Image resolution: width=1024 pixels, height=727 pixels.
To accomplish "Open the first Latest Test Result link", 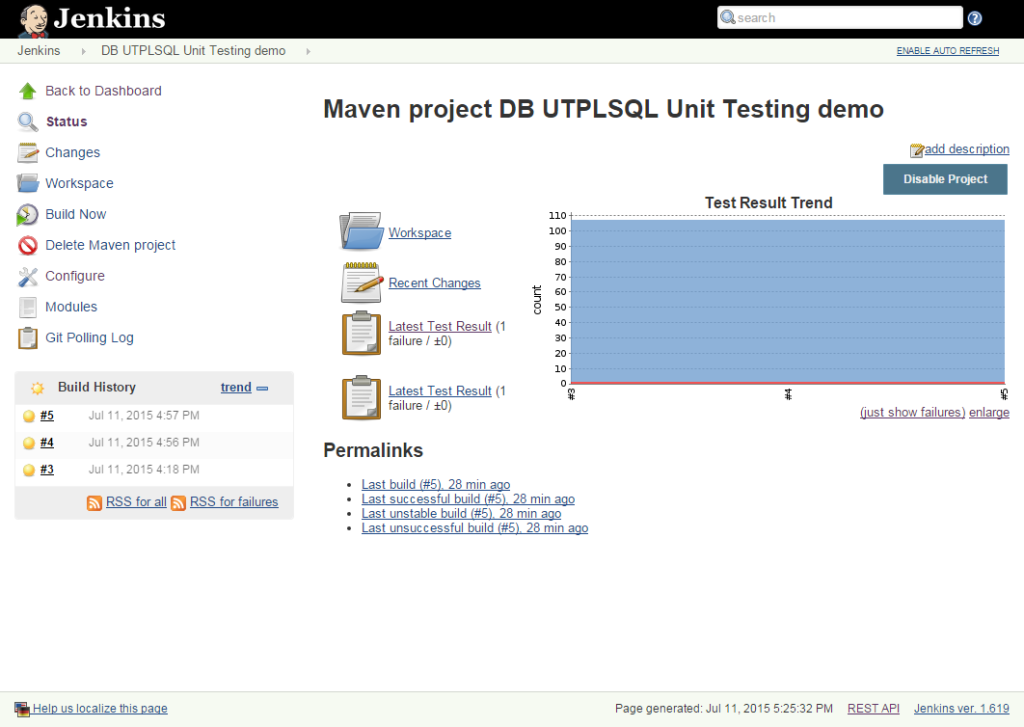I will 440,326.
